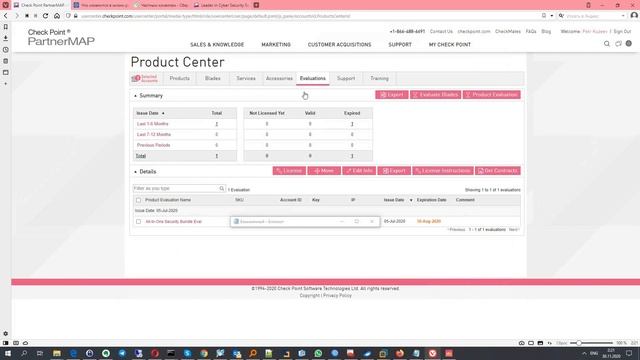Open the CUSTOMER ACQUISITIONS menu
The width and height of the screenshot is (640, 360).
coord(340,44)
